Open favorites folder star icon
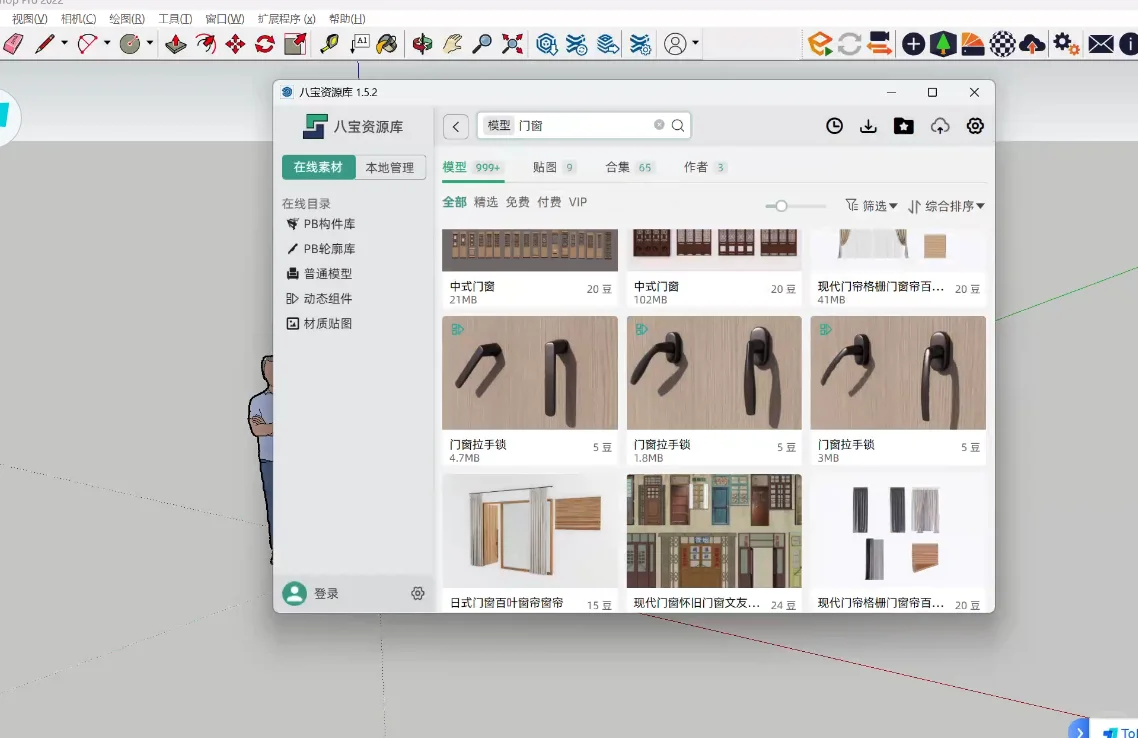The image size is (1138, 738). [x=904, y=126]
